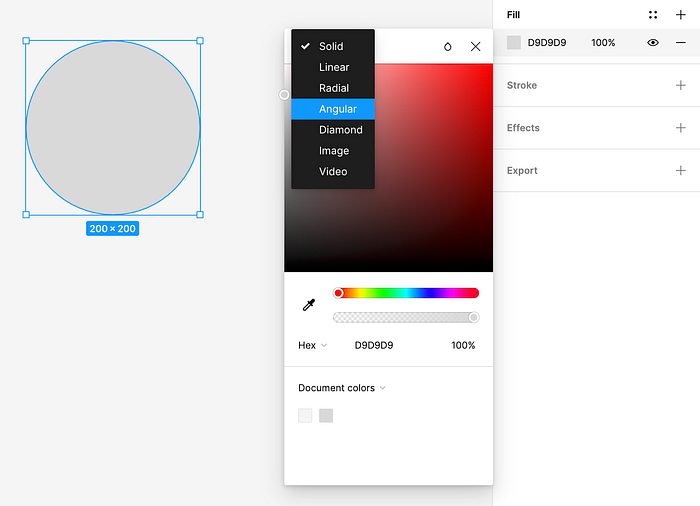Image resolution: width=700 pixels, height=506 pixels.
Task: Open blend mode droplet icon
Action: 447,46
